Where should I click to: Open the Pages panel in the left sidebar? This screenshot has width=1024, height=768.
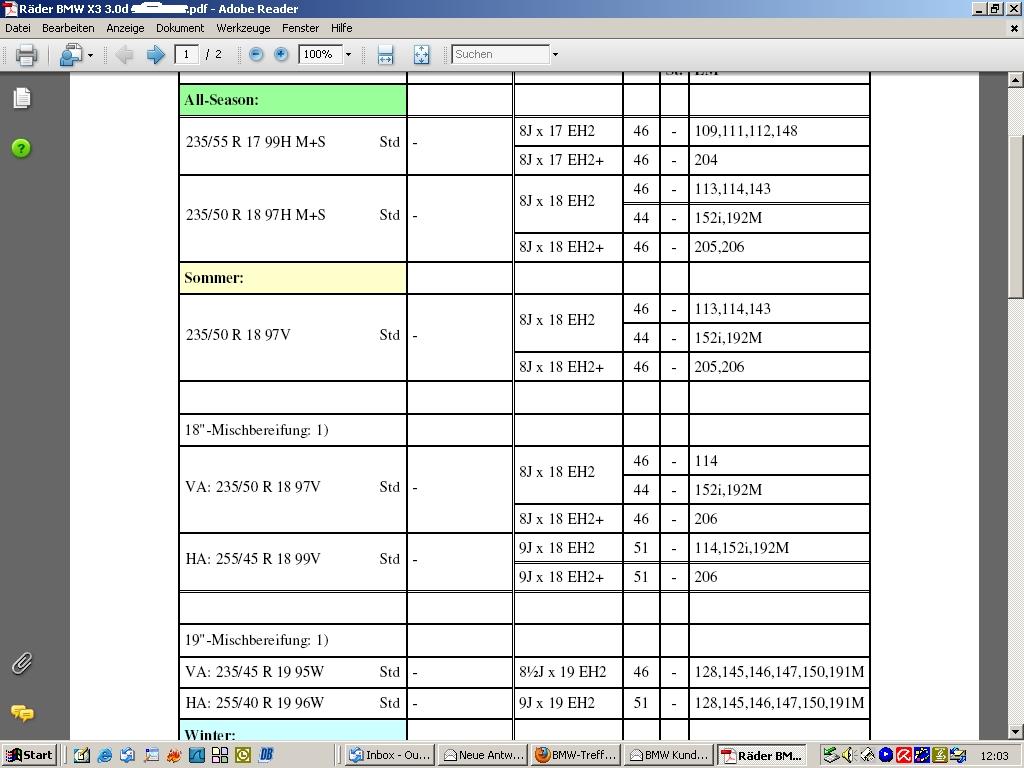pos(21,98)
